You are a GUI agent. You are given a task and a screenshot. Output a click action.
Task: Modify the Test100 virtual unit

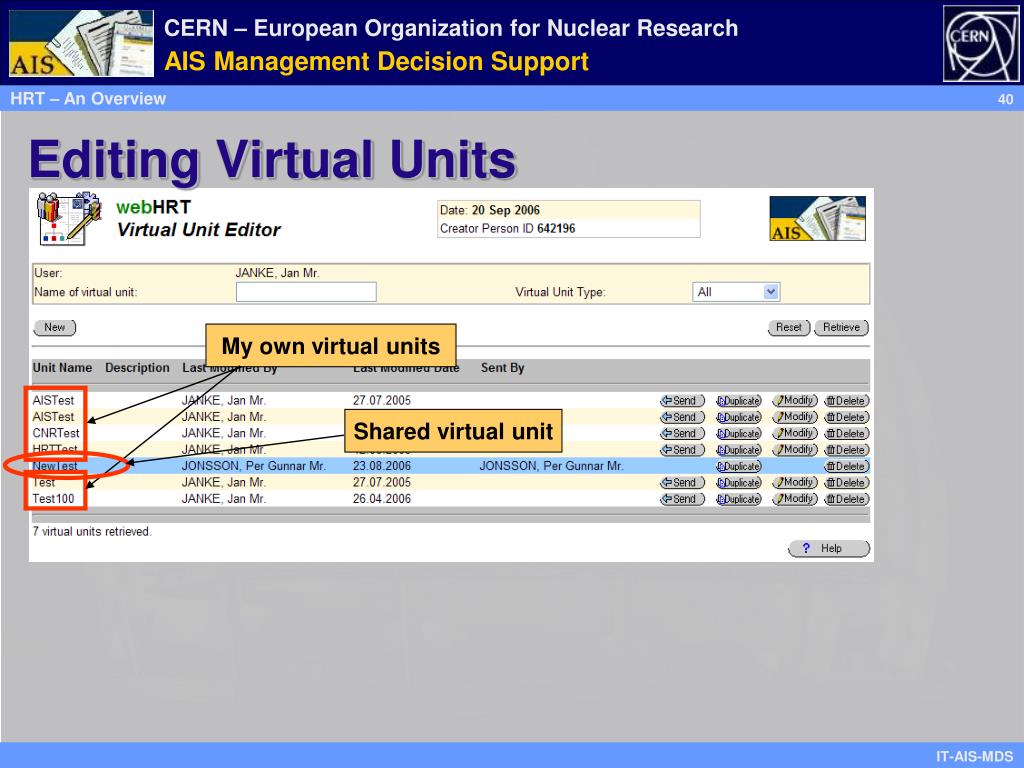(795, 498)
